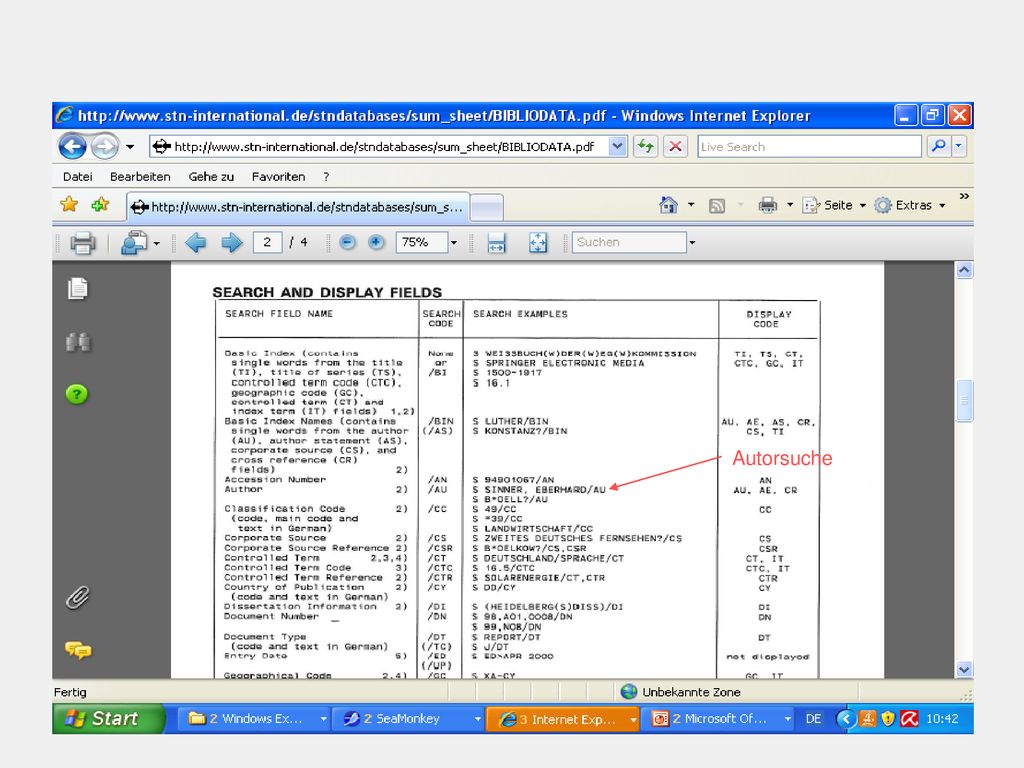Stop loading with the red X icon

pos(675,146)
